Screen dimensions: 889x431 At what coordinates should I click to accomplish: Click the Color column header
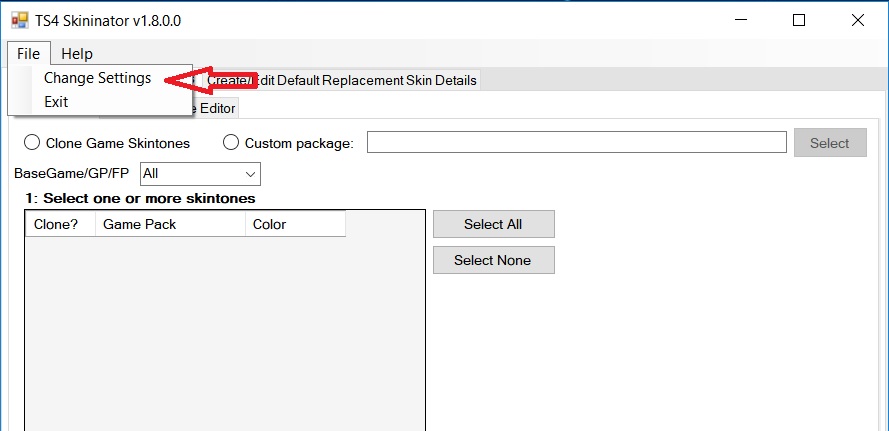coord(294,224)
